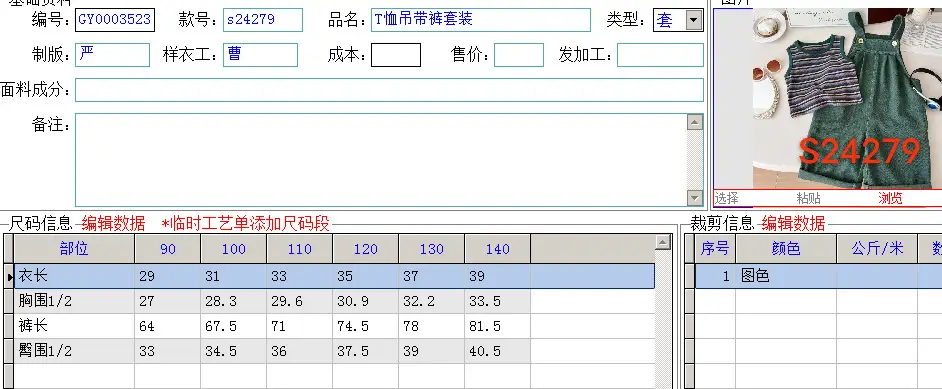This screenshot has width=942, height=389.
Task: Click the 裤长 value 74.5 cell
Action: [366, 326]
